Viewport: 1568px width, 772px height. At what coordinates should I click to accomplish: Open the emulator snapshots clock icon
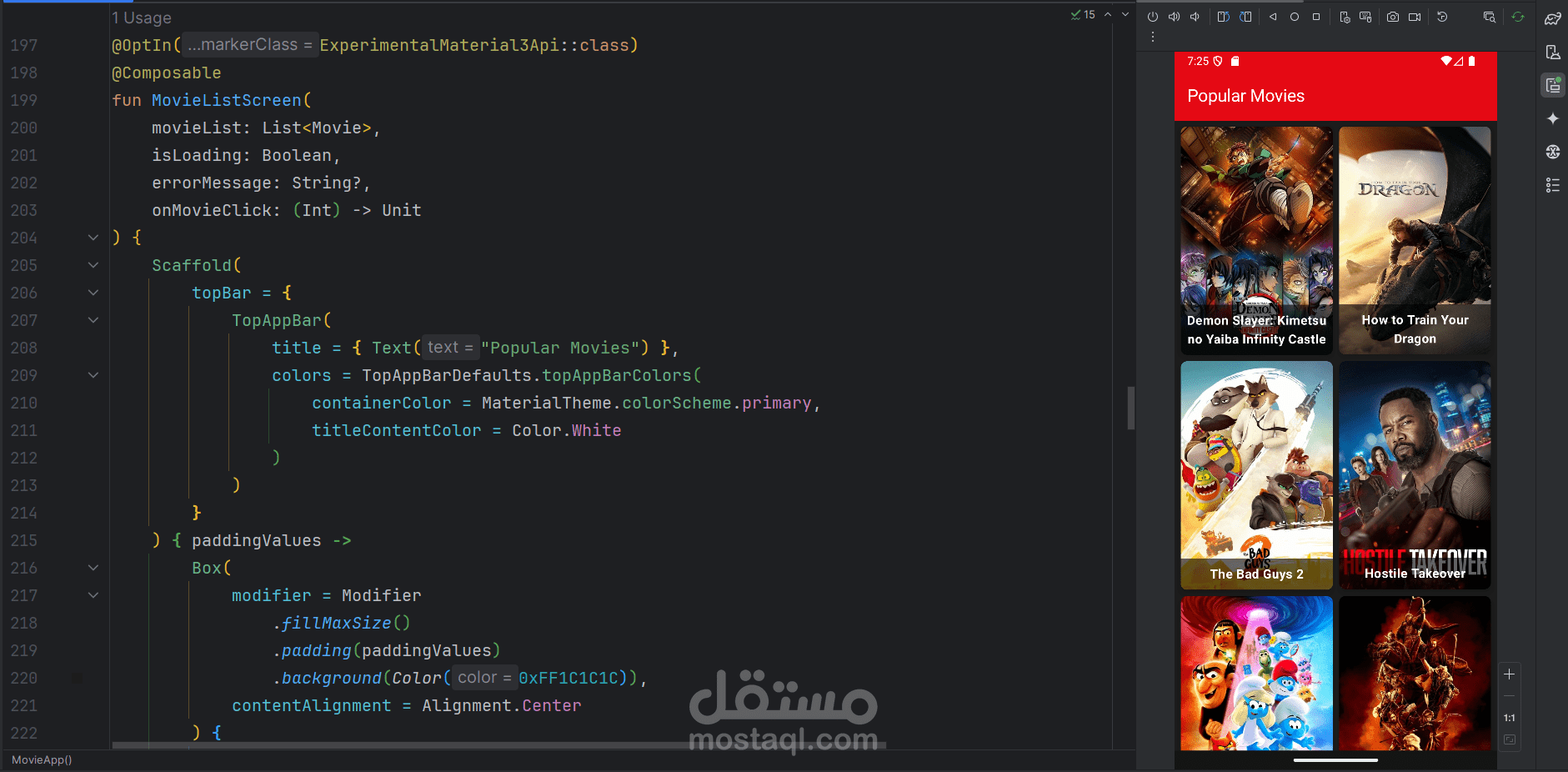[x=1442, y=17]
